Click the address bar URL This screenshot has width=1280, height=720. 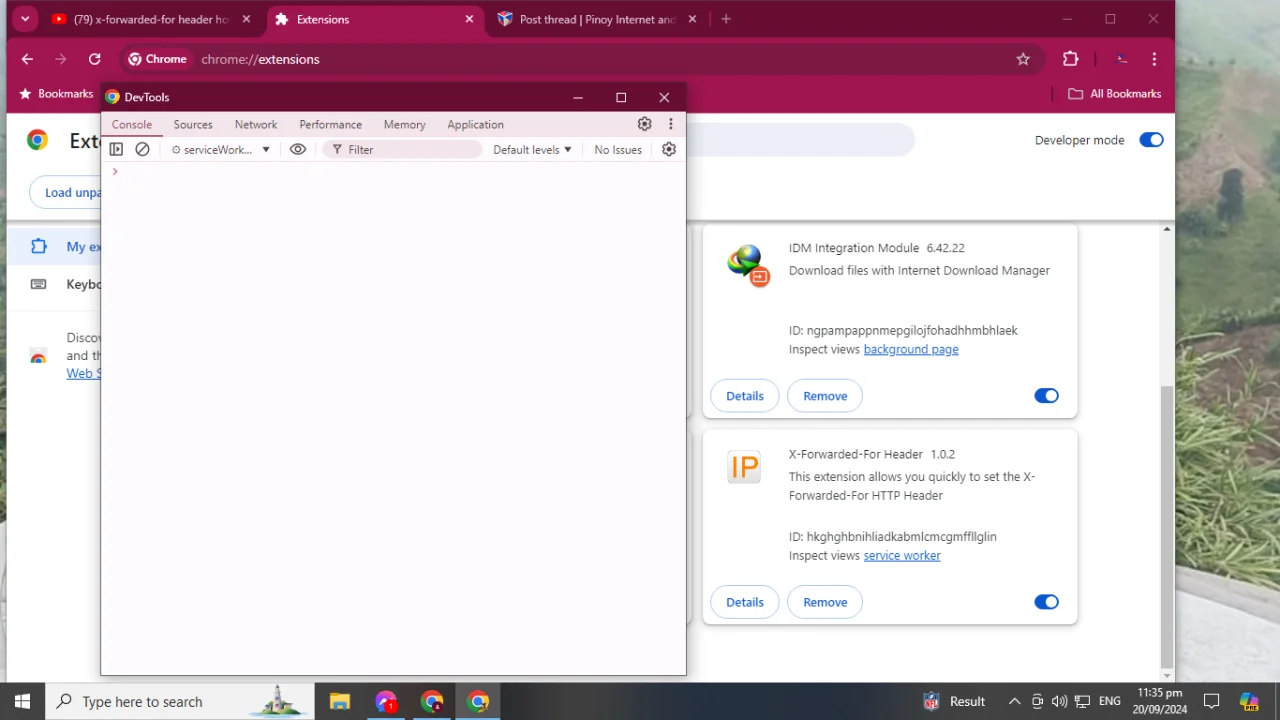(x=260, y=59)
